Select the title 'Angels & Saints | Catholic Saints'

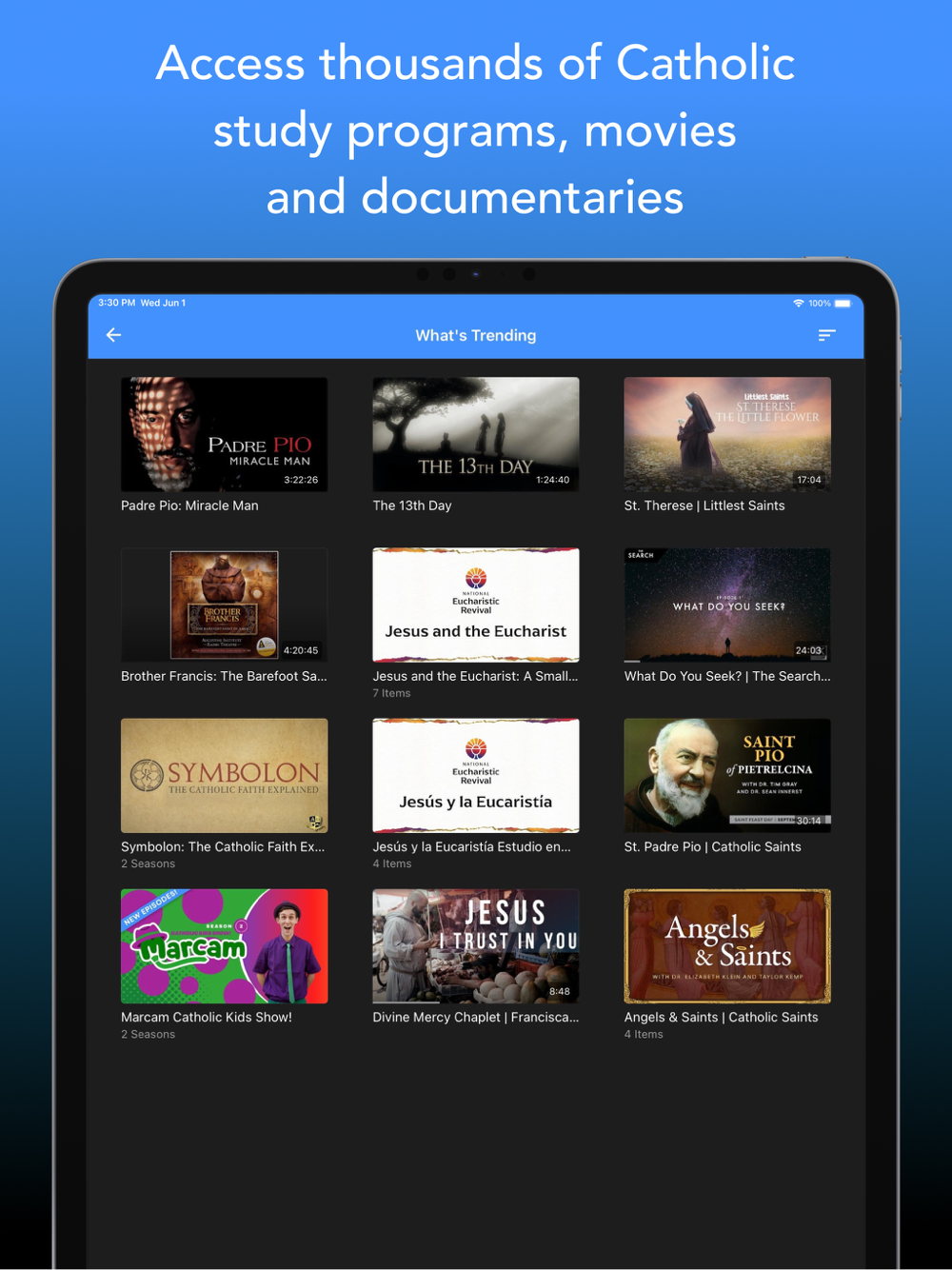tap(721, 1017)
